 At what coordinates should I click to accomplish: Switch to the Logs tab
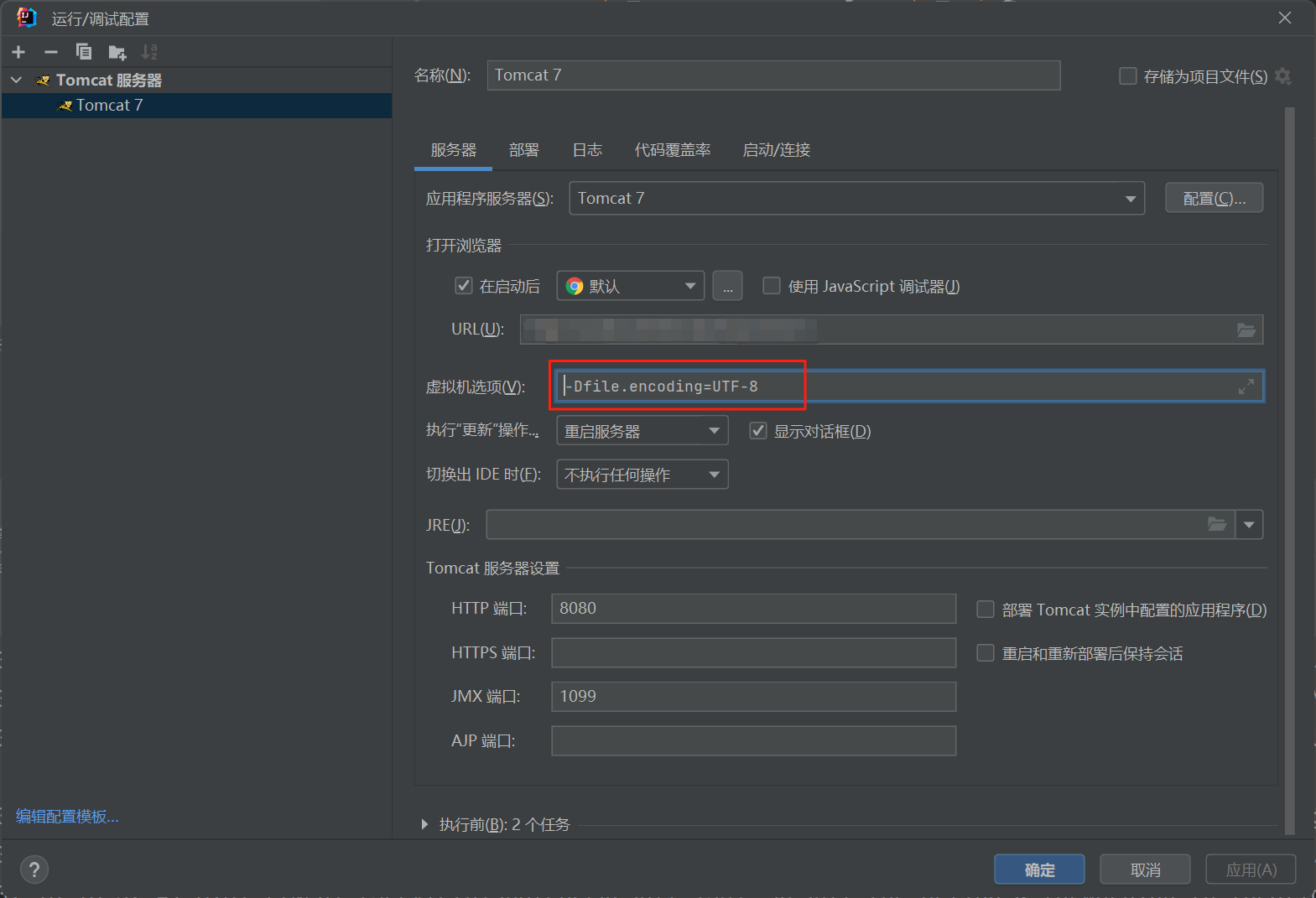click(x=587, y=150)
